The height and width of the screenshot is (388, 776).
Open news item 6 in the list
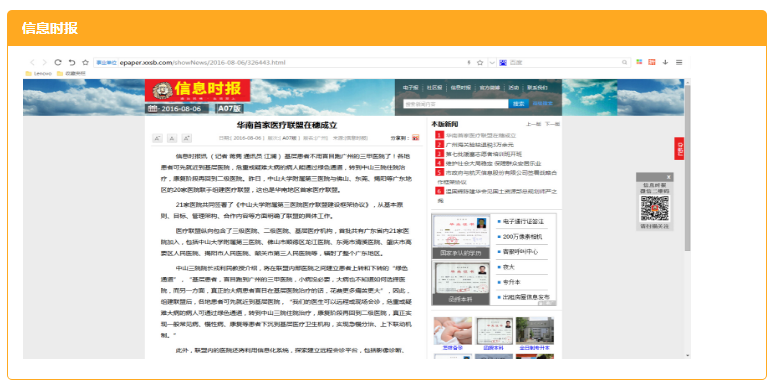[x=497, y=195]
